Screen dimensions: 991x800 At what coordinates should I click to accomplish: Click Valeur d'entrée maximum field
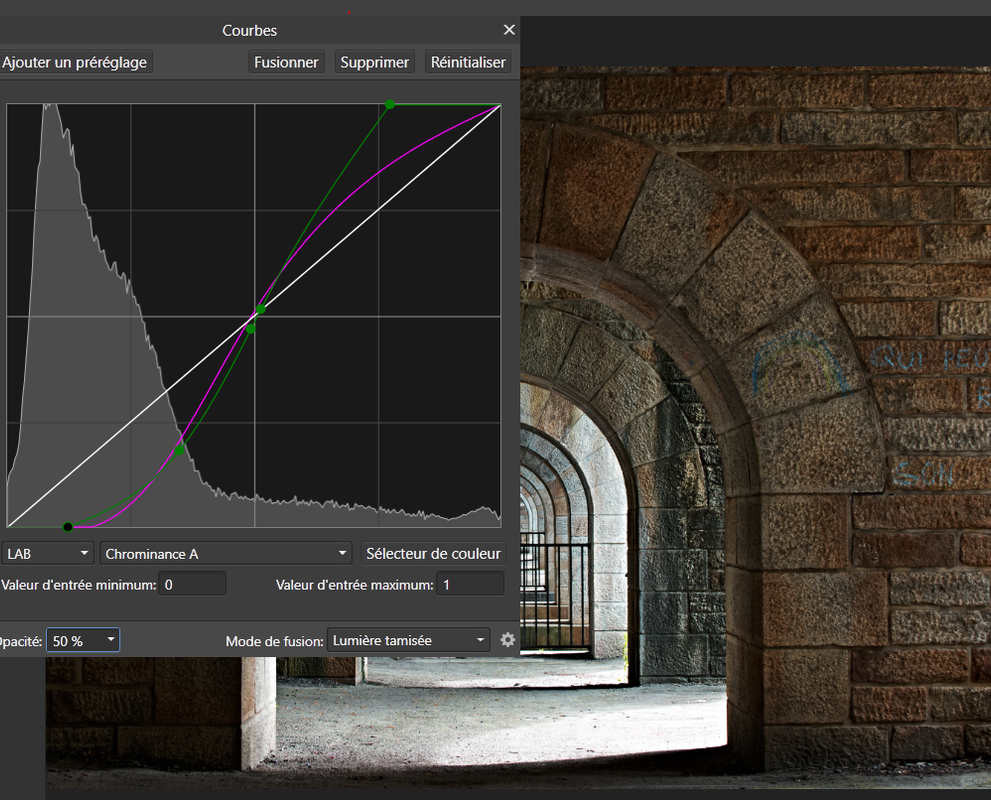(x=470, y=585)
